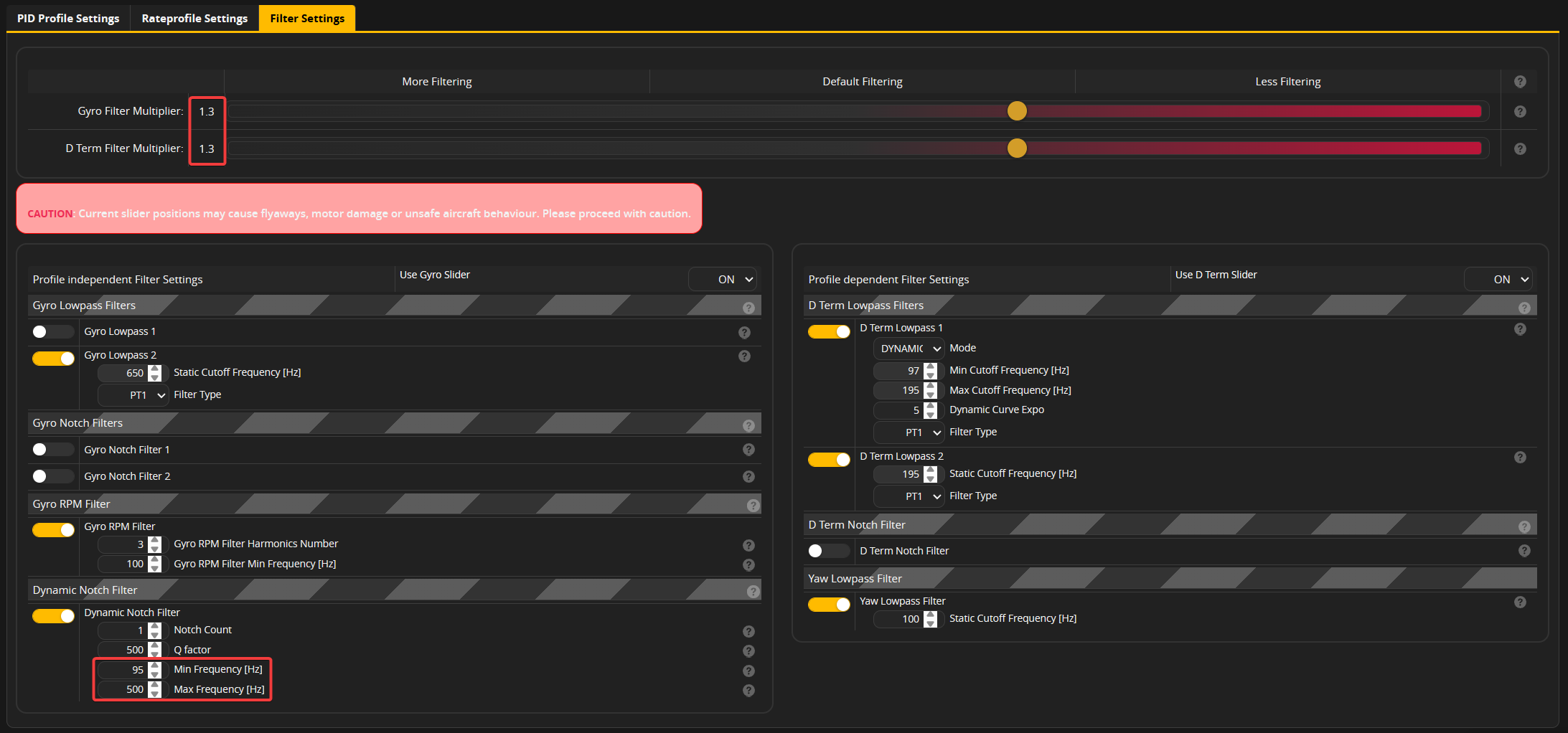
Task: Click help icon for Gyro Filter Multiplier
Action: click(1519, 112)
